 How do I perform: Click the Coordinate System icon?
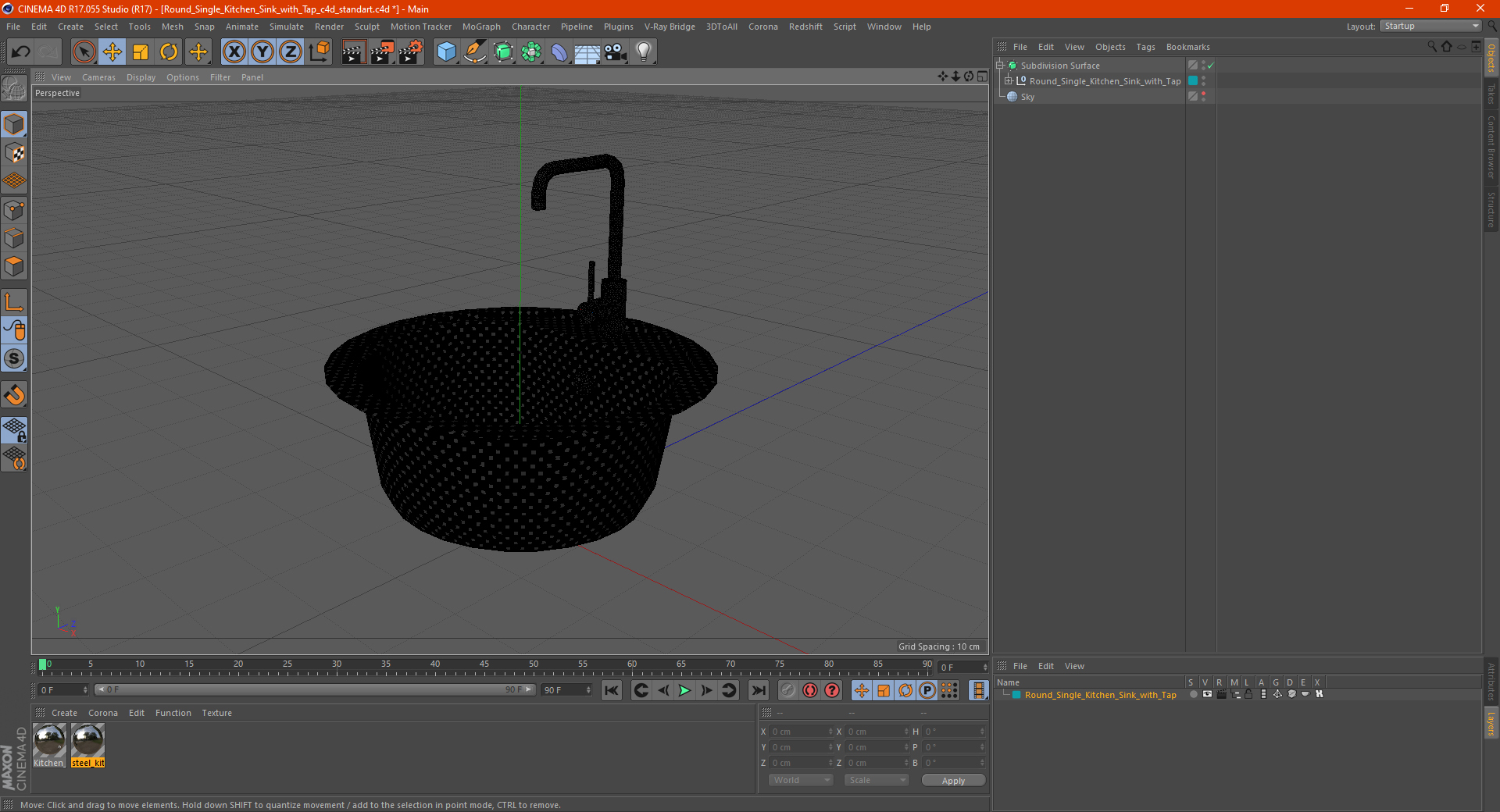click(x=319, y=52)
